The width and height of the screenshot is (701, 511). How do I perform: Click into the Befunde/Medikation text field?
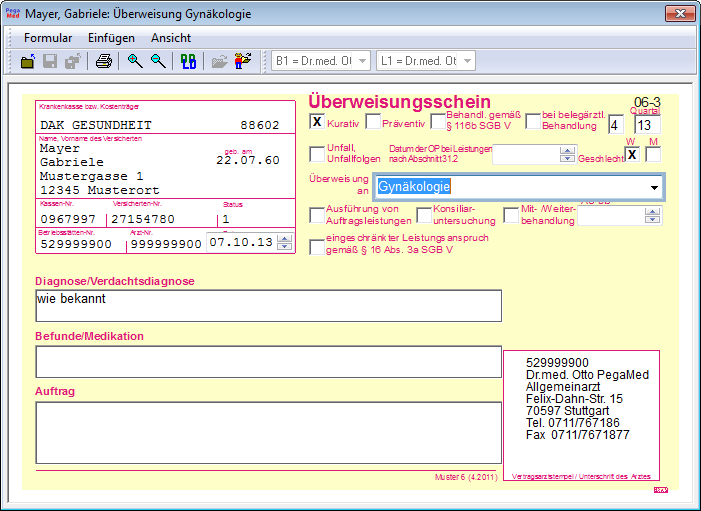[268, 361]
